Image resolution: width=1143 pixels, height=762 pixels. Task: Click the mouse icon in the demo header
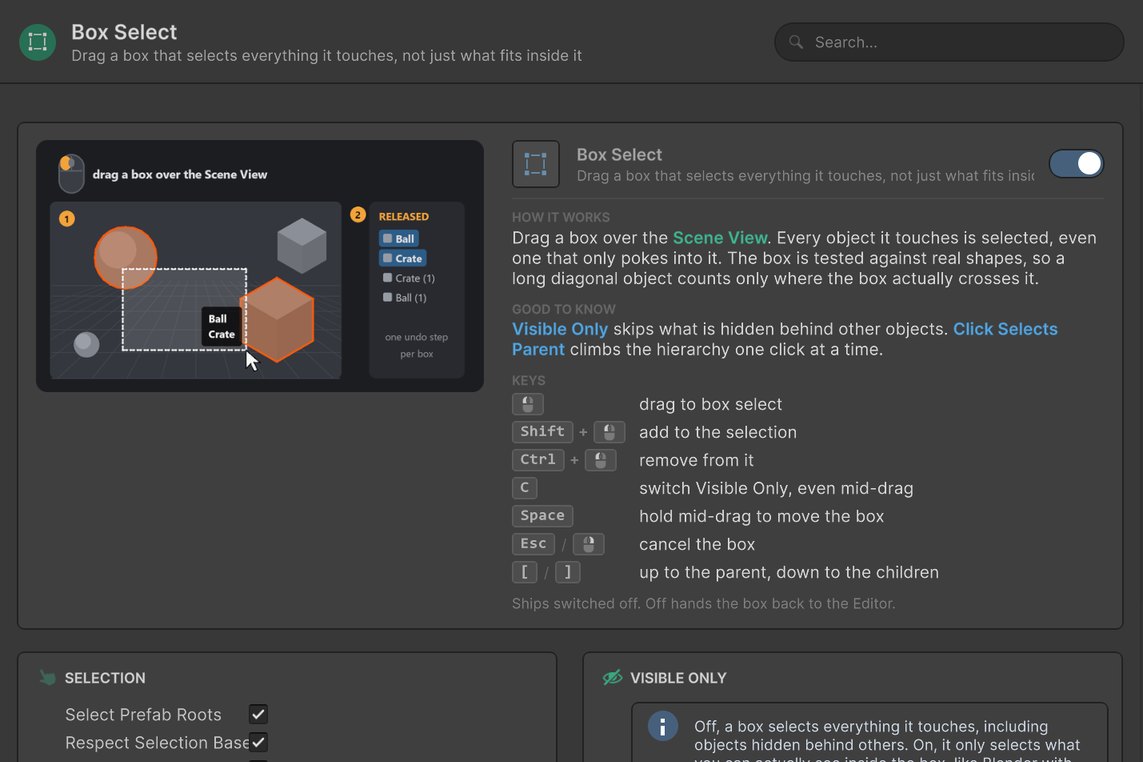pyautogui.click(x=71, y=174)
